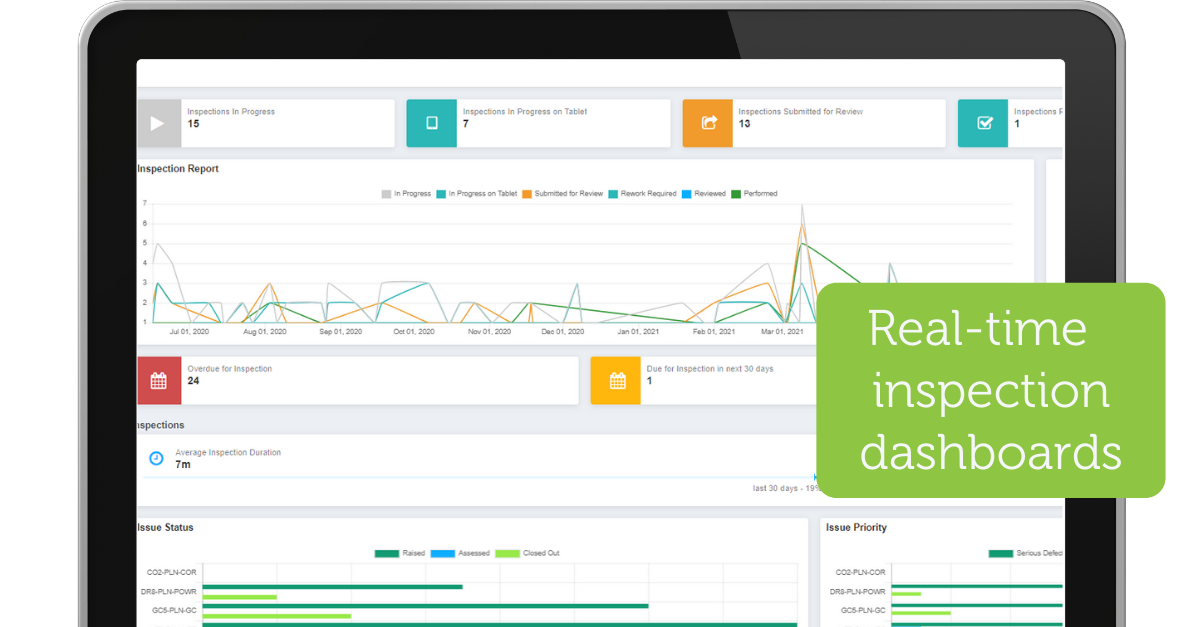This screenshot has height=627, width=1200.
Task: Click GC5-PLN-GC label in Issue Status
Action: 174,610
